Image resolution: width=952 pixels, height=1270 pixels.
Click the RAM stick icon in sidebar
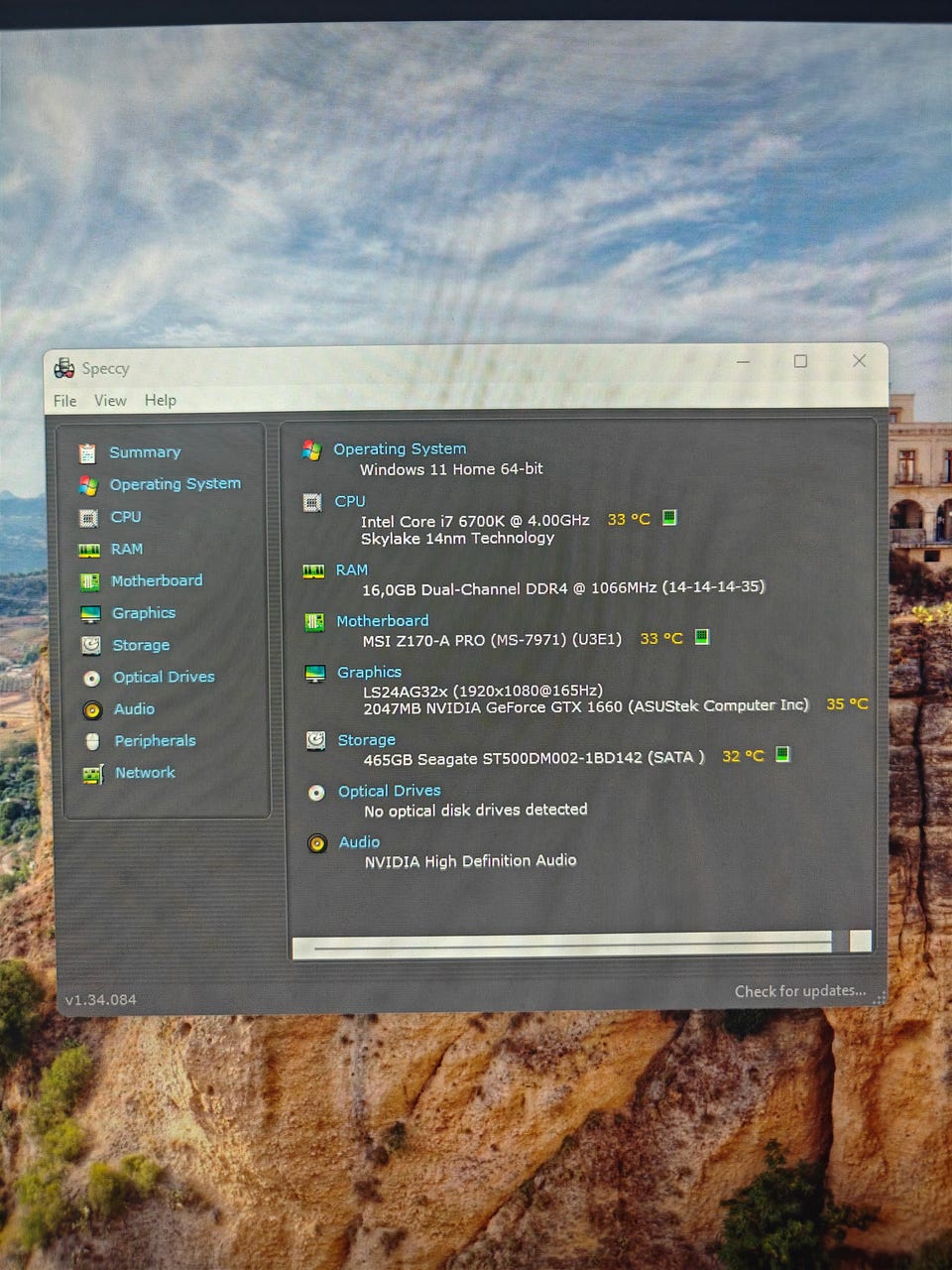click(89, 550)
